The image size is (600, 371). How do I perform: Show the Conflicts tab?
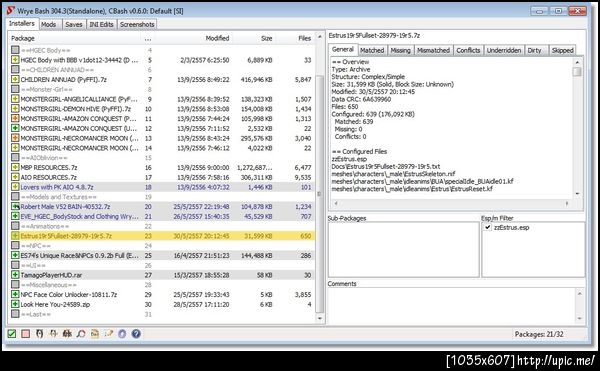[468, 50]
